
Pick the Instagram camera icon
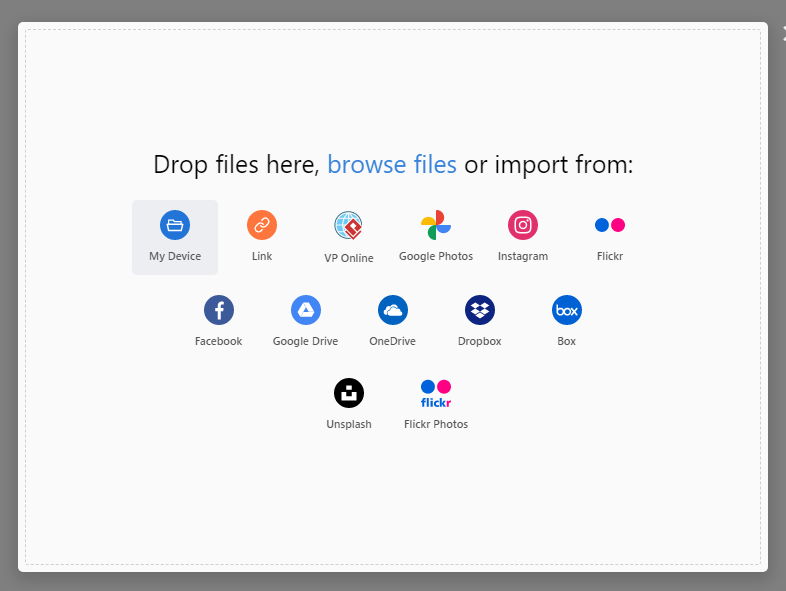coord(522,226)
